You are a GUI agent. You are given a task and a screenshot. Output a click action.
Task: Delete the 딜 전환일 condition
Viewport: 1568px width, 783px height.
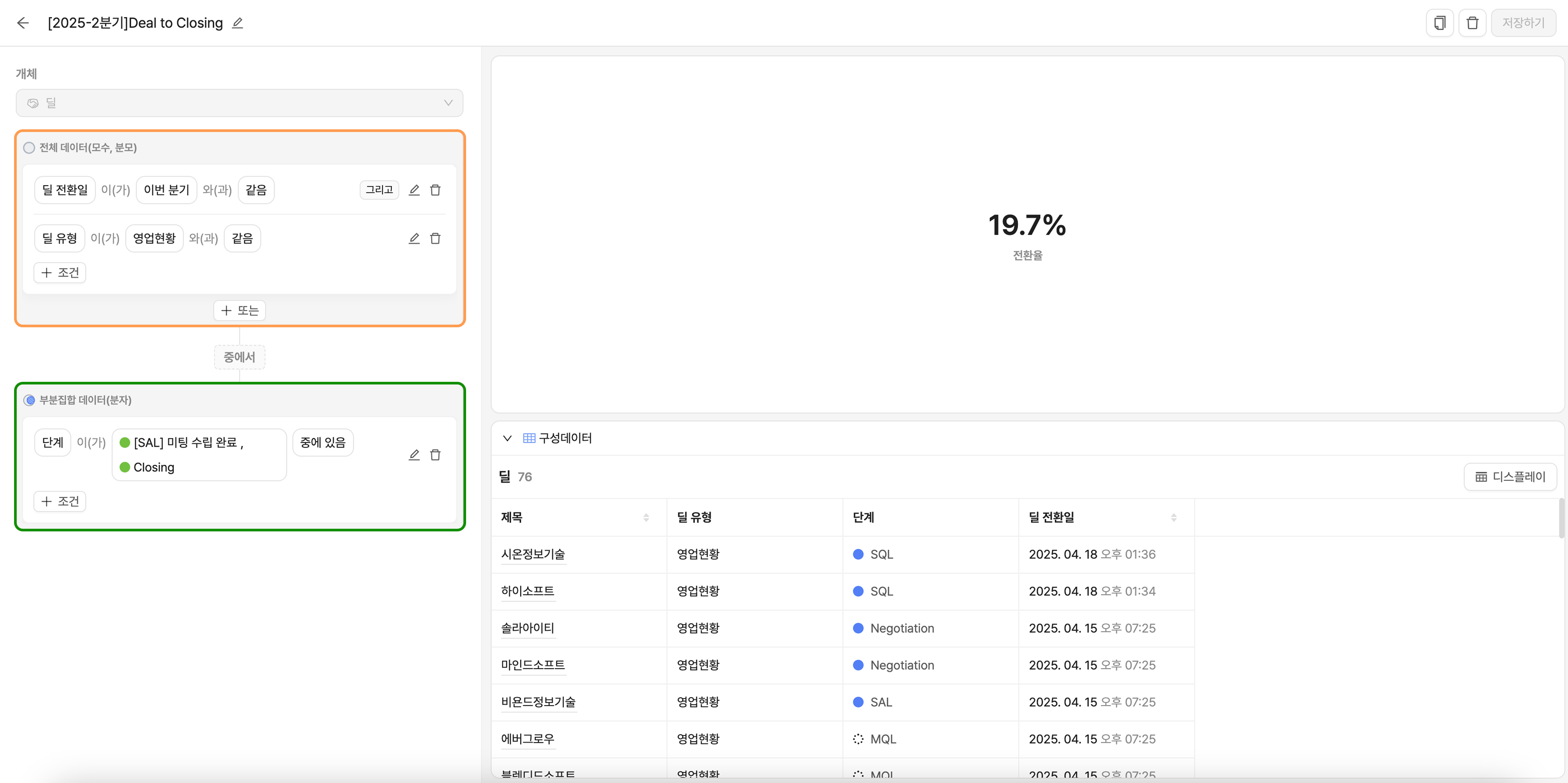pos(435,190)
